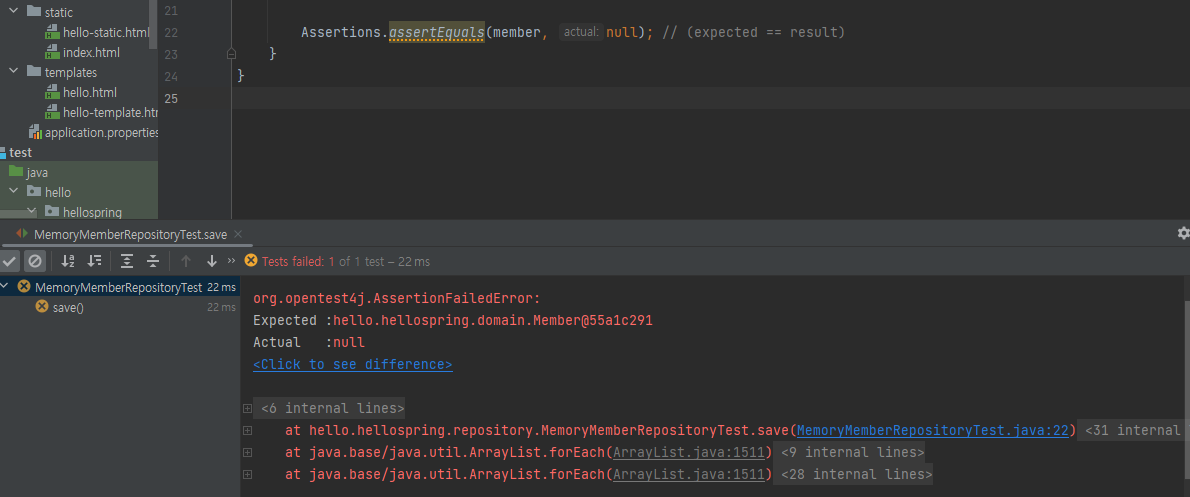Show more test toolbar actions
Viewport: 1190px width, 497px height.
coord(231,261)
